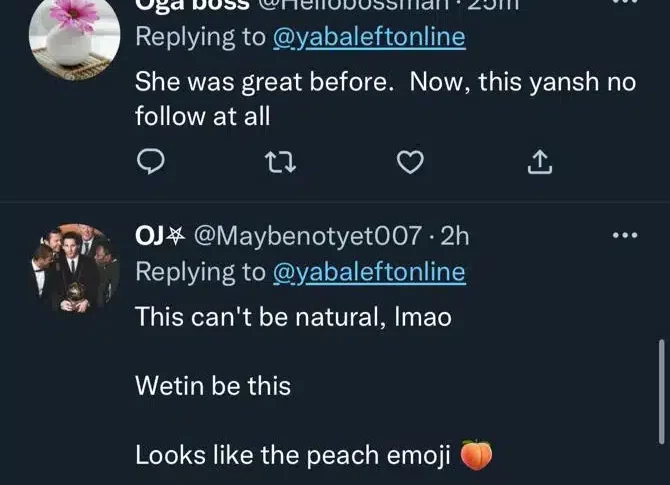Select the Oga boss display name
The image size is (670, 485).
pyautogui.click(x=192, y=6)
